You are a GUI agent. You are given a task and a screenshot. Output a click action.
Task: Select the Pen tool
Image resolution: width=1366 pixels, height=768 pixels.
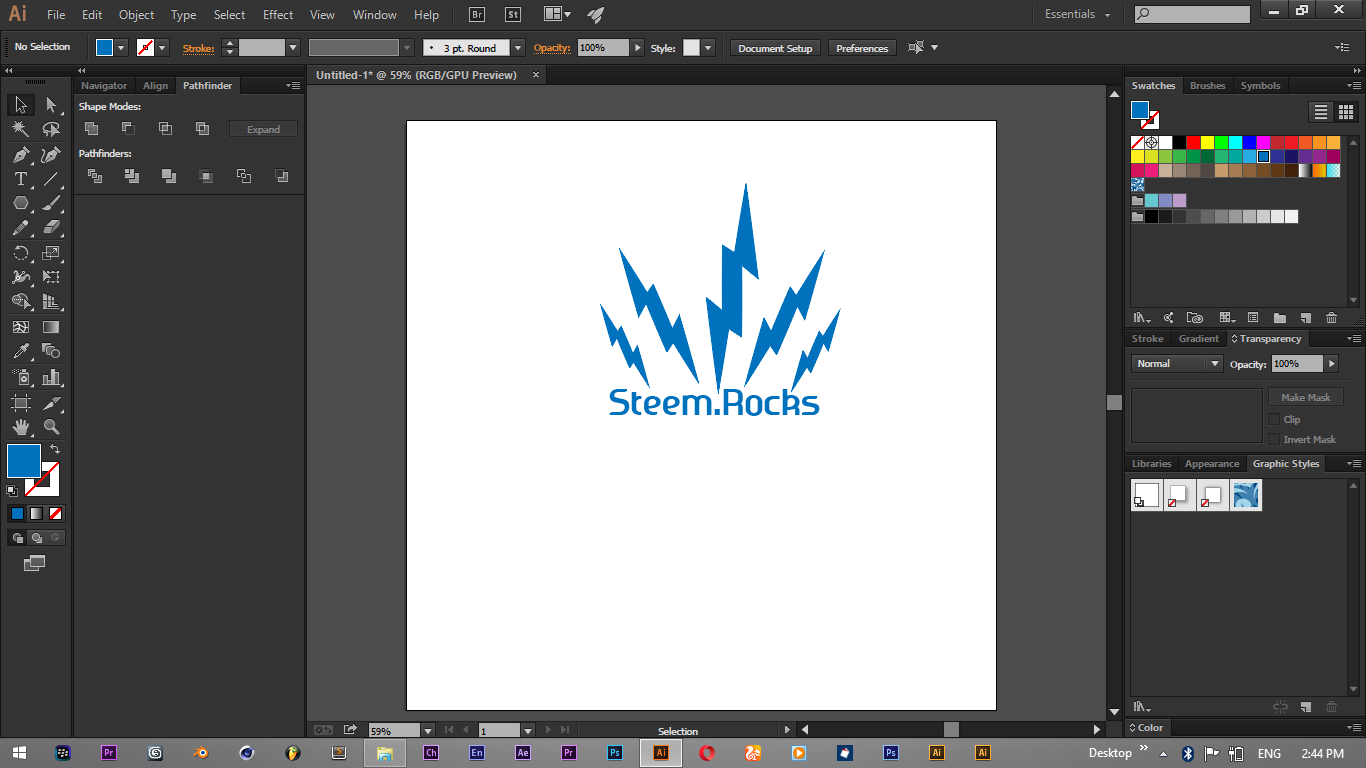click(x=20, y=155)
